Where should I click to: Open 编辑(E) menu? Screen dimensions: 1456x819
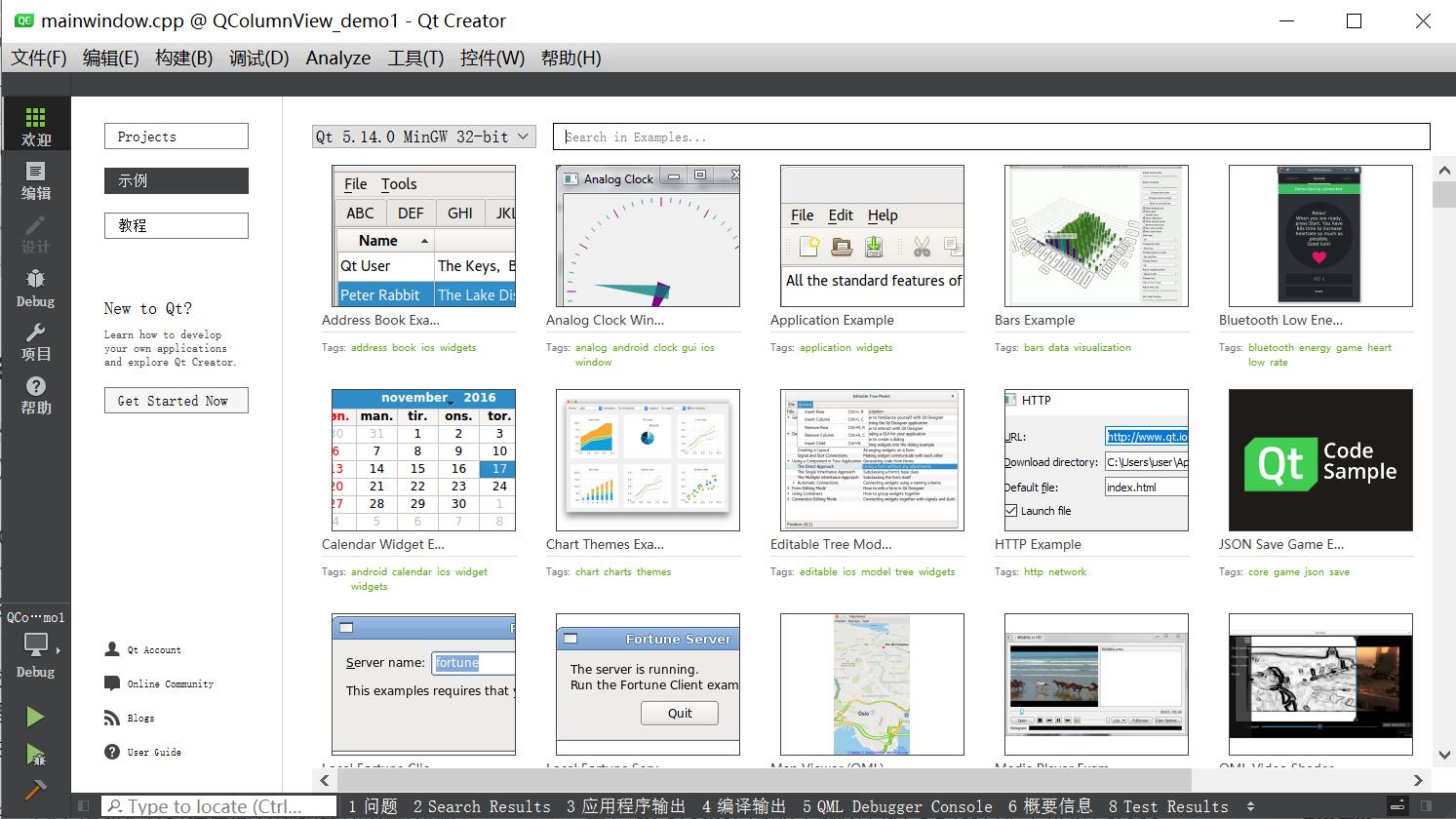111,58
